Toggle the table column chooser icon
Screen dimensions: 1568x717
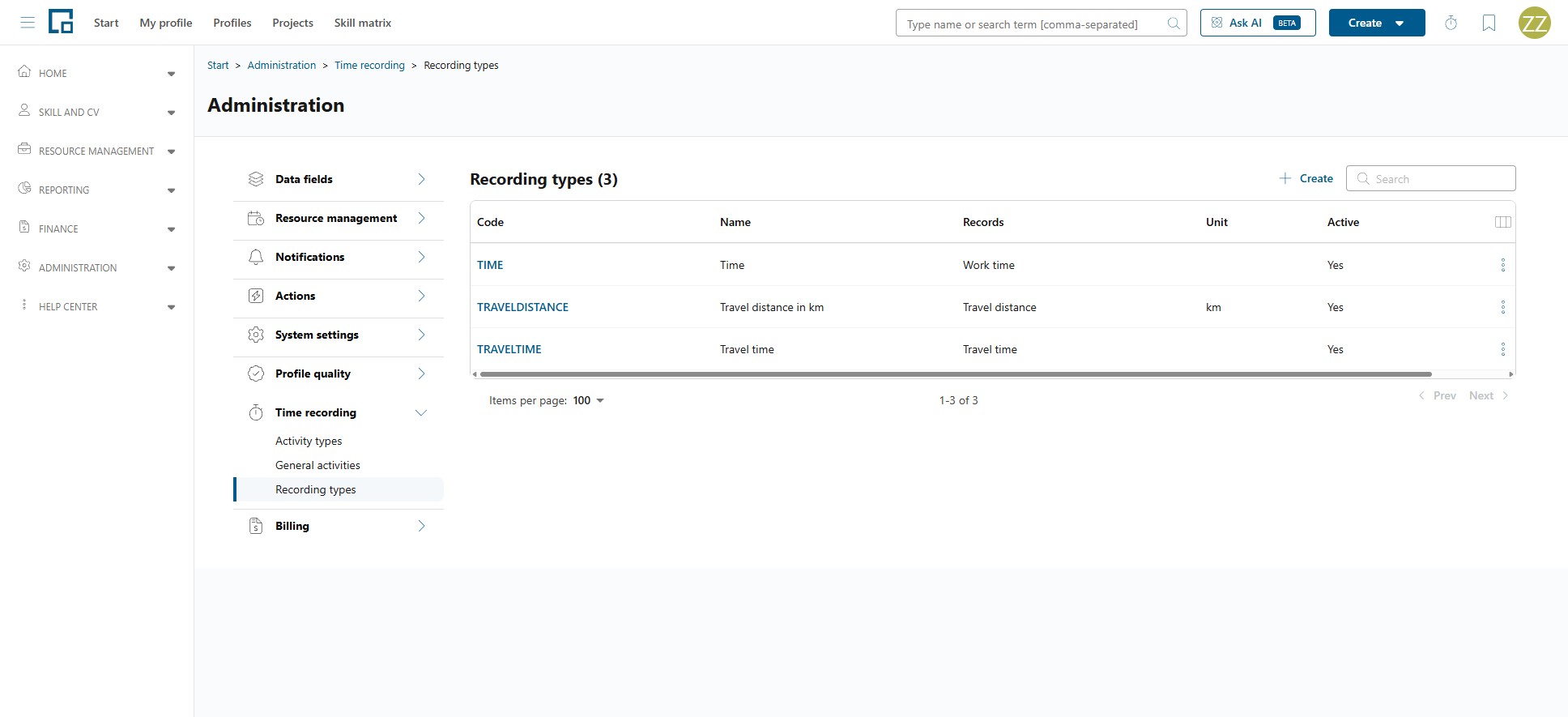click(x=1503, y=222)
